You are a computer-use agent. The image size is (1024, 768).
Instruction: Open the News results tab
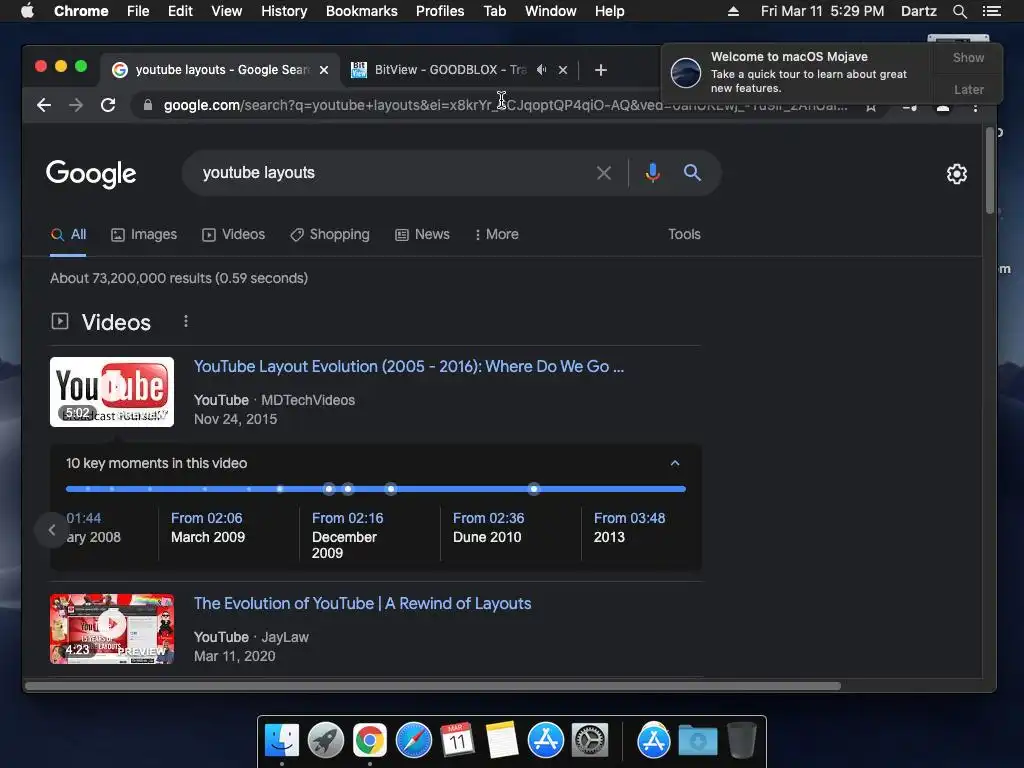tap(423, 234)
